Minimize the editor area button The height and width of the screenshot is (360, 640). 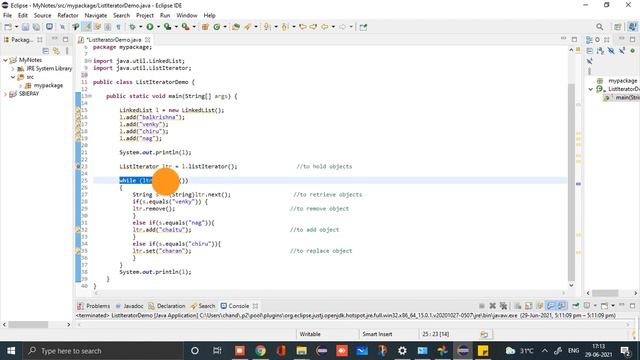point(564,39)
